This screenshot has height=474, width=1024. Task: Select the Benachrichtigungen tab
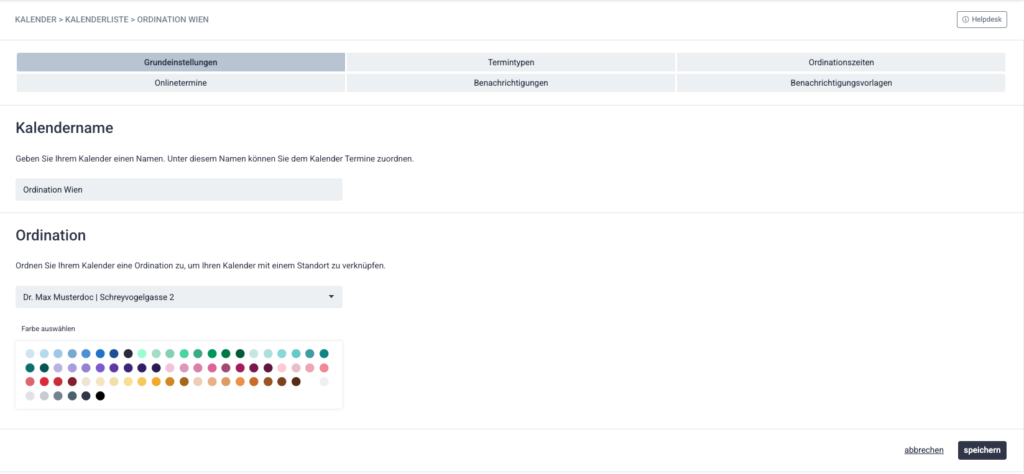[510, 83]
